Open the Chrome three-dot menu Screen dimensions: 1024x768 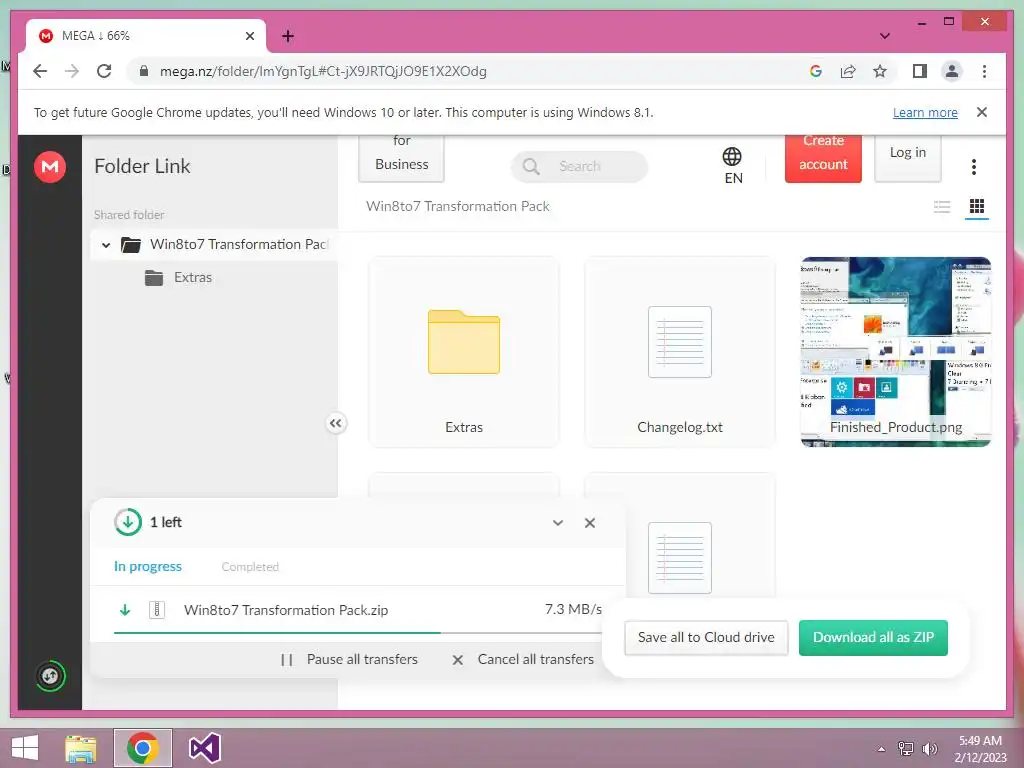point(984,71)
